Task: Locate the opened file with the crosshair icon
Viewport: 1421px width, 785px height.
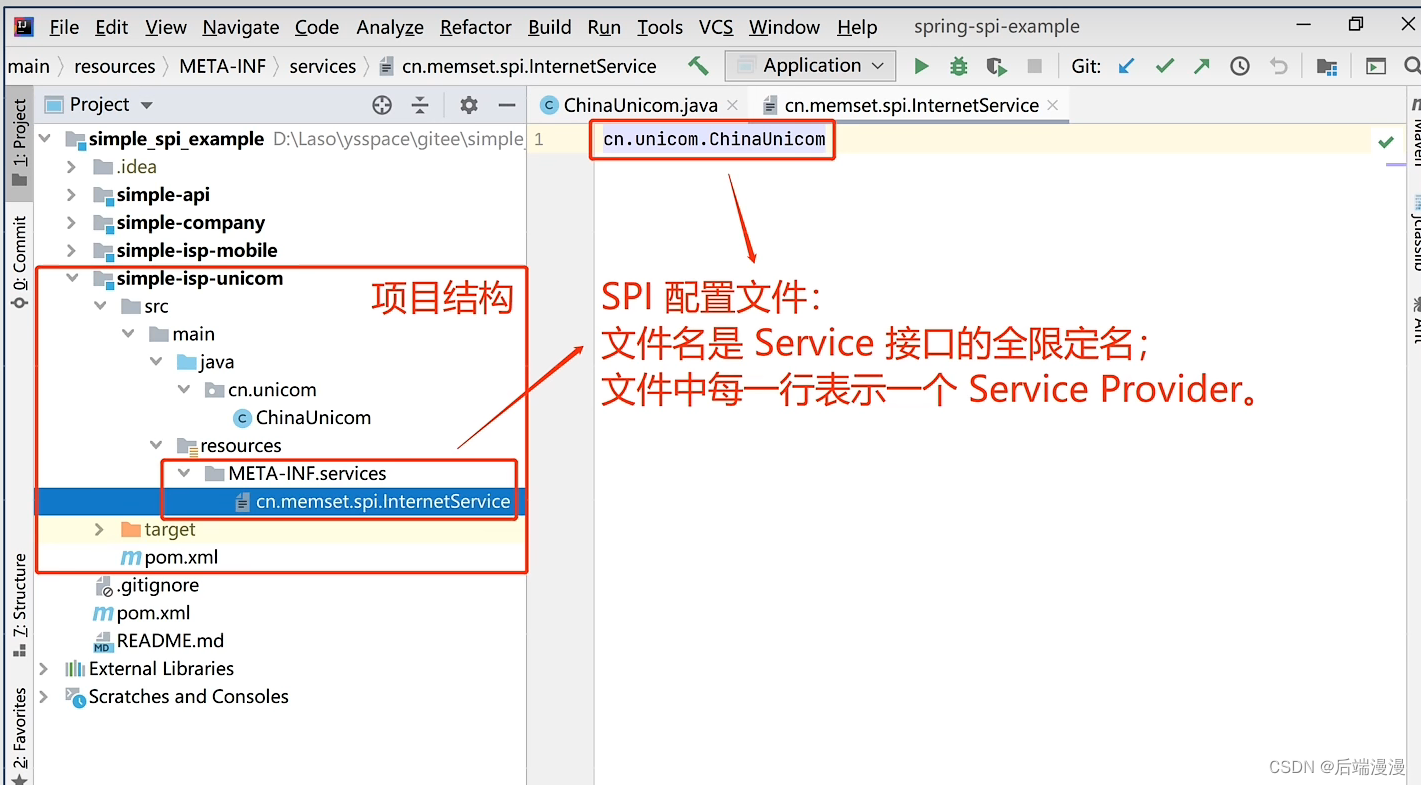Action: (x=382, y=105)
